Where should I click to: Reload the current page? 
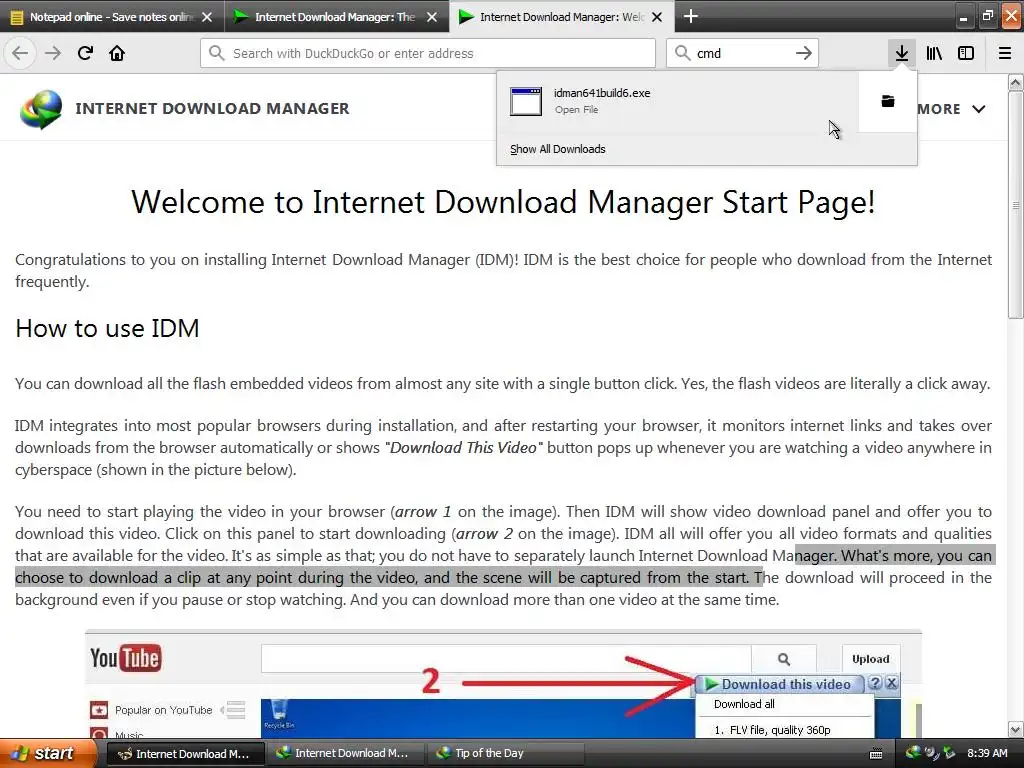click(85, 53)
